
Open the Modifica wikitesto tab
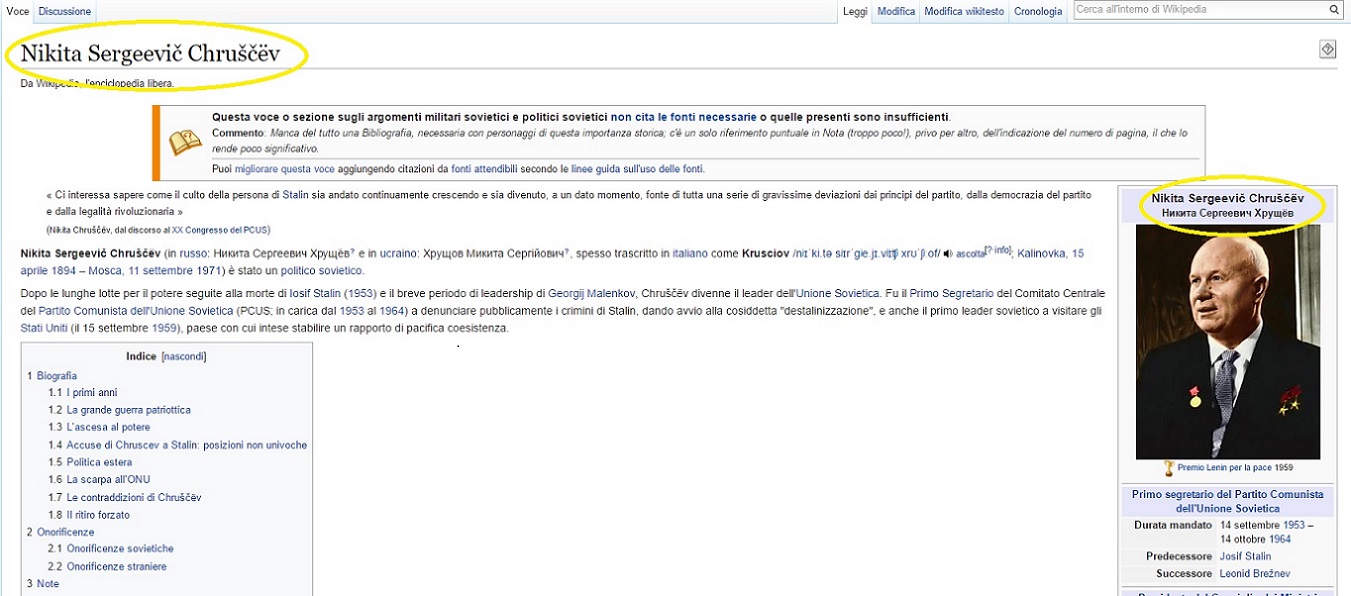pyautogui.click(x=964, y=12)
